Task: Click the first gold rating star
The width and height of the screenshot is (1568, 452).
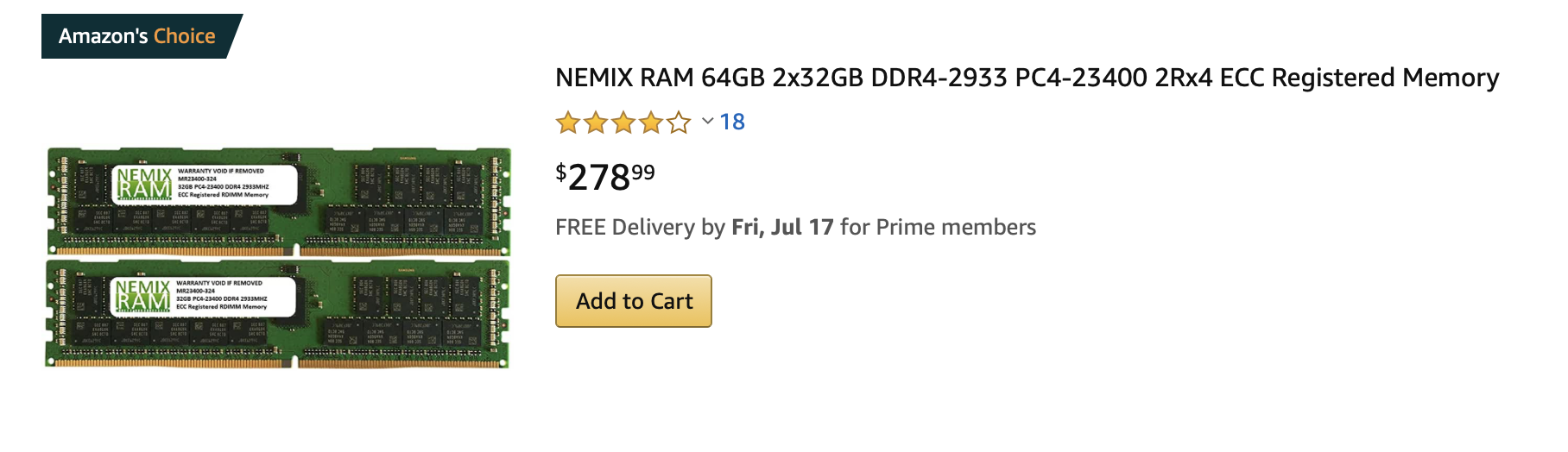Action: coord(568,122)
